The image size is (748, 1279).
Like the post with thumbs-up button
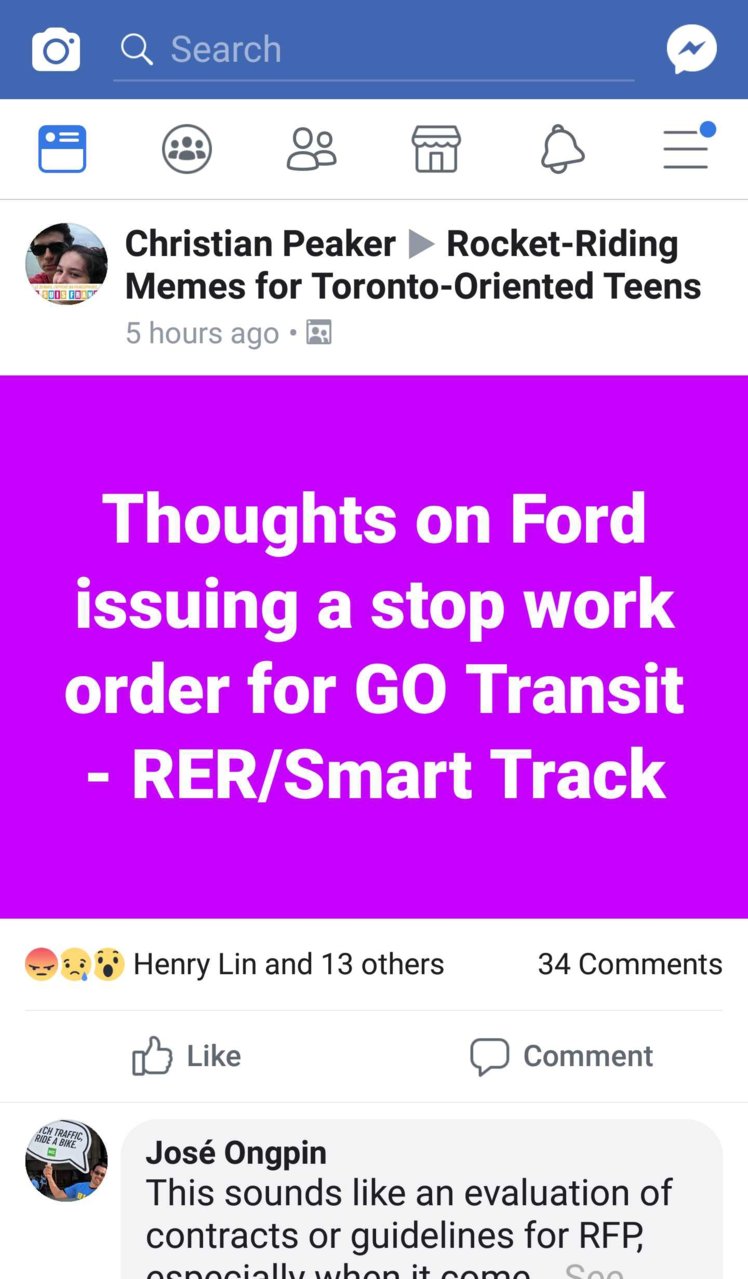pos(187,1056)
